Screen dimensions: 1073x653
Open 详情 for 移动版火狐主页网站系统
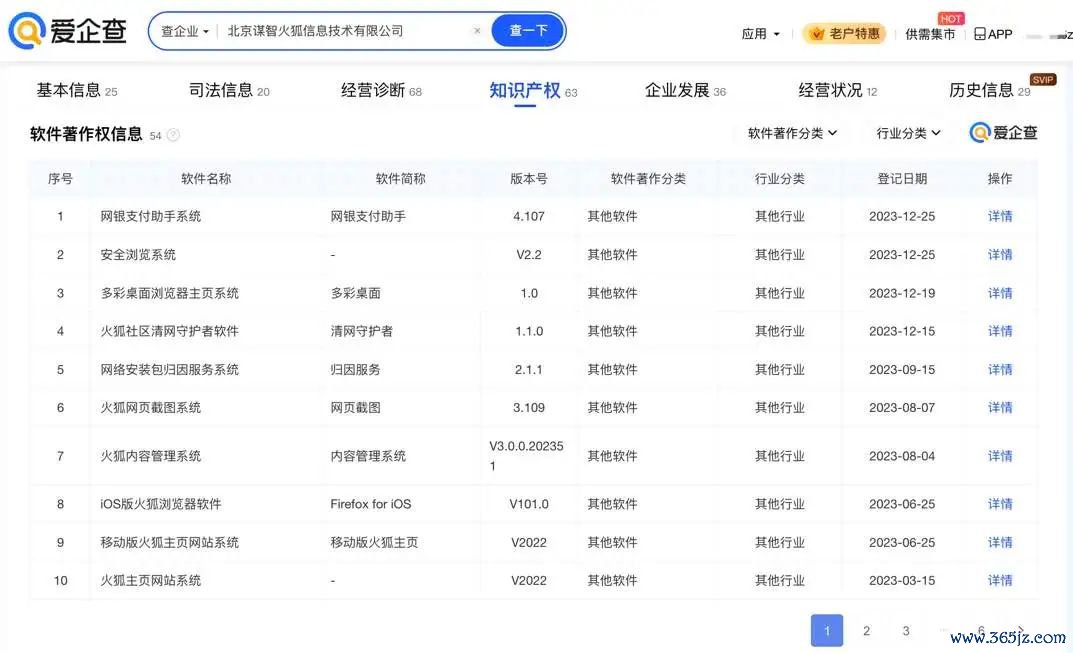1000,542
